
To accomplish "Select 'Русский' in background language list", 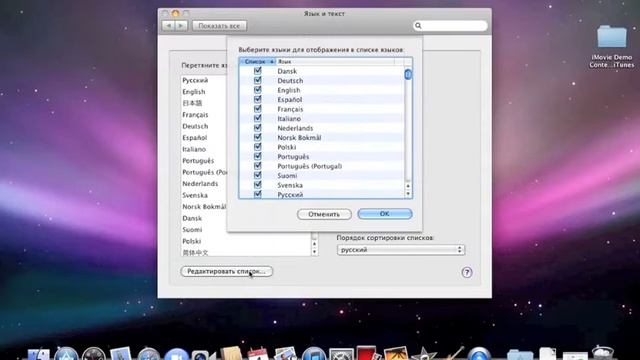I will pos(195,80).
